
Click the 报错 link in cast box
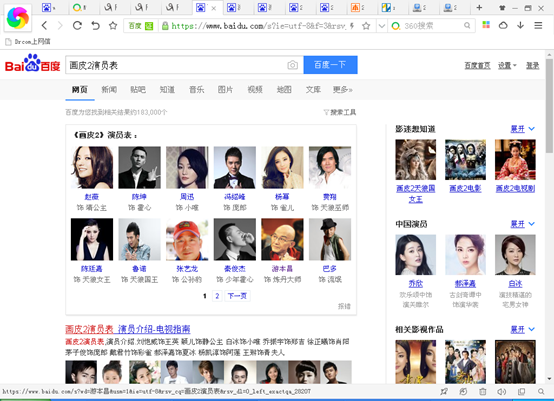[344, 306]
